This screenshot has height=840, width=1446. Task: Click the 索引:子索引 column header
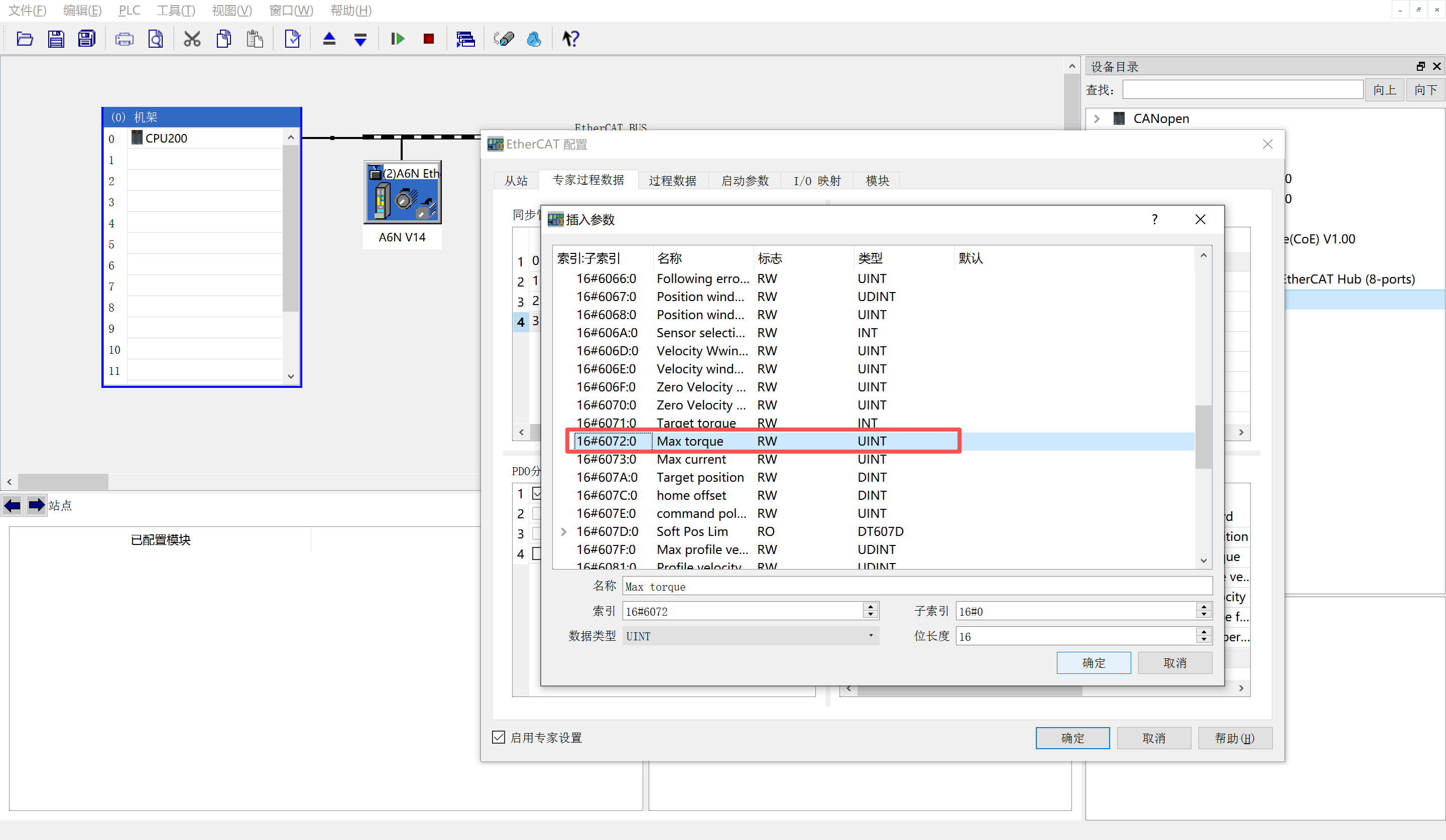point(602,258)
